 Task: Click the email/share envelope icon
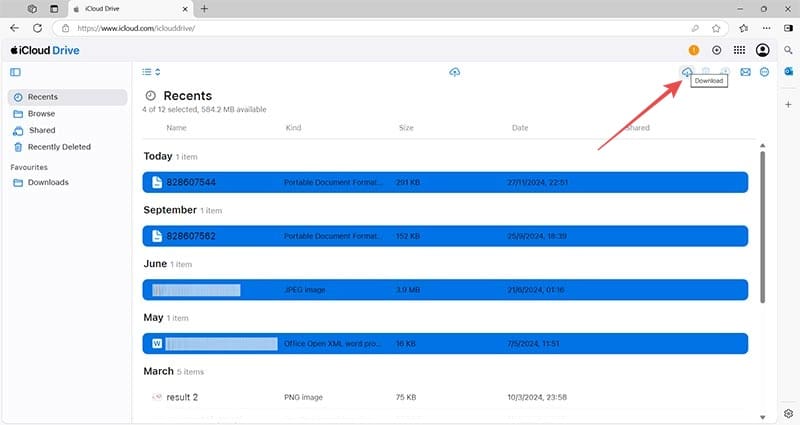click(x=745, y=72)
